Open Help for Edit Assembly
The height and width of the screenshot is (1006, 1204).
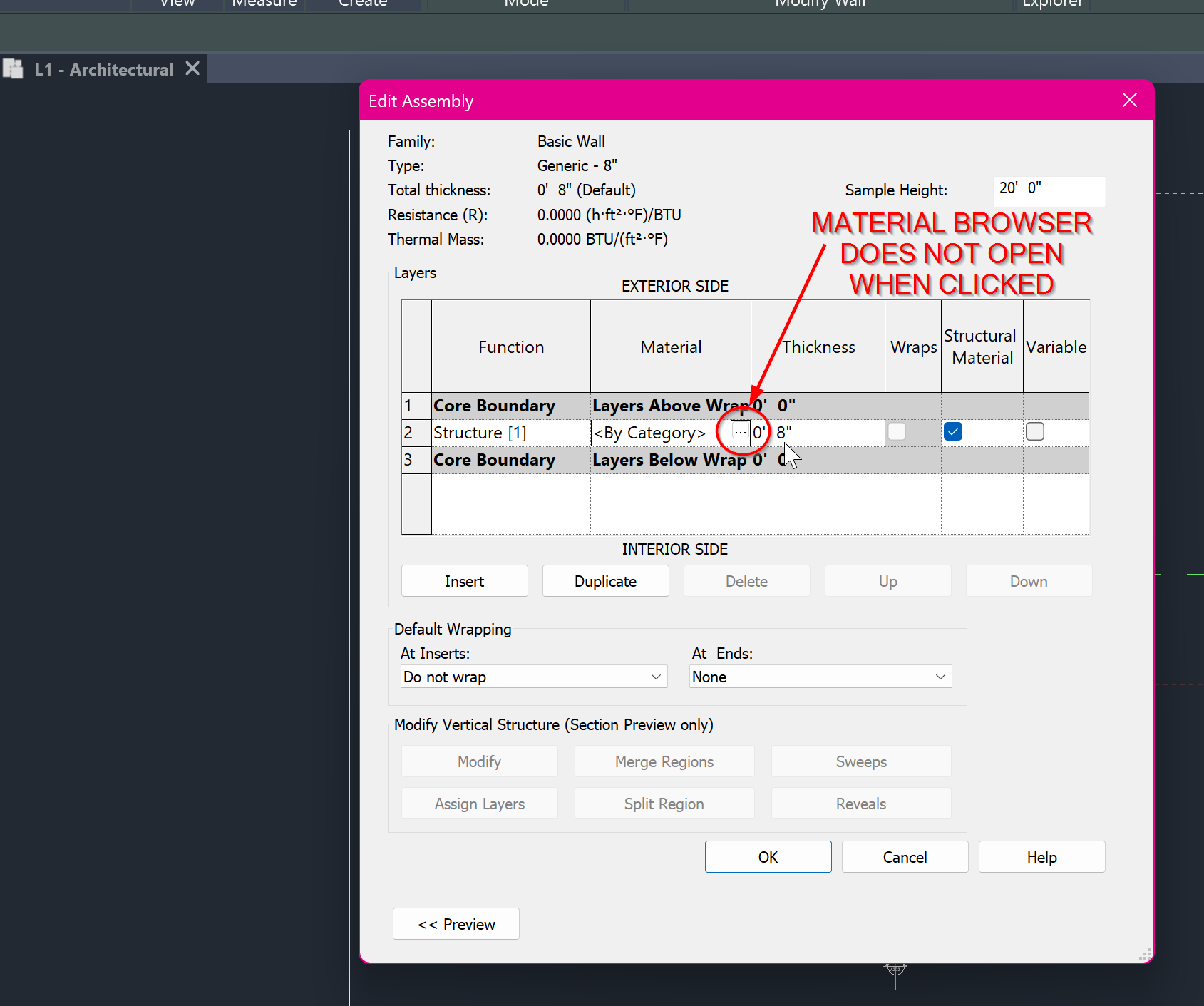click(x=1042, y=857)
